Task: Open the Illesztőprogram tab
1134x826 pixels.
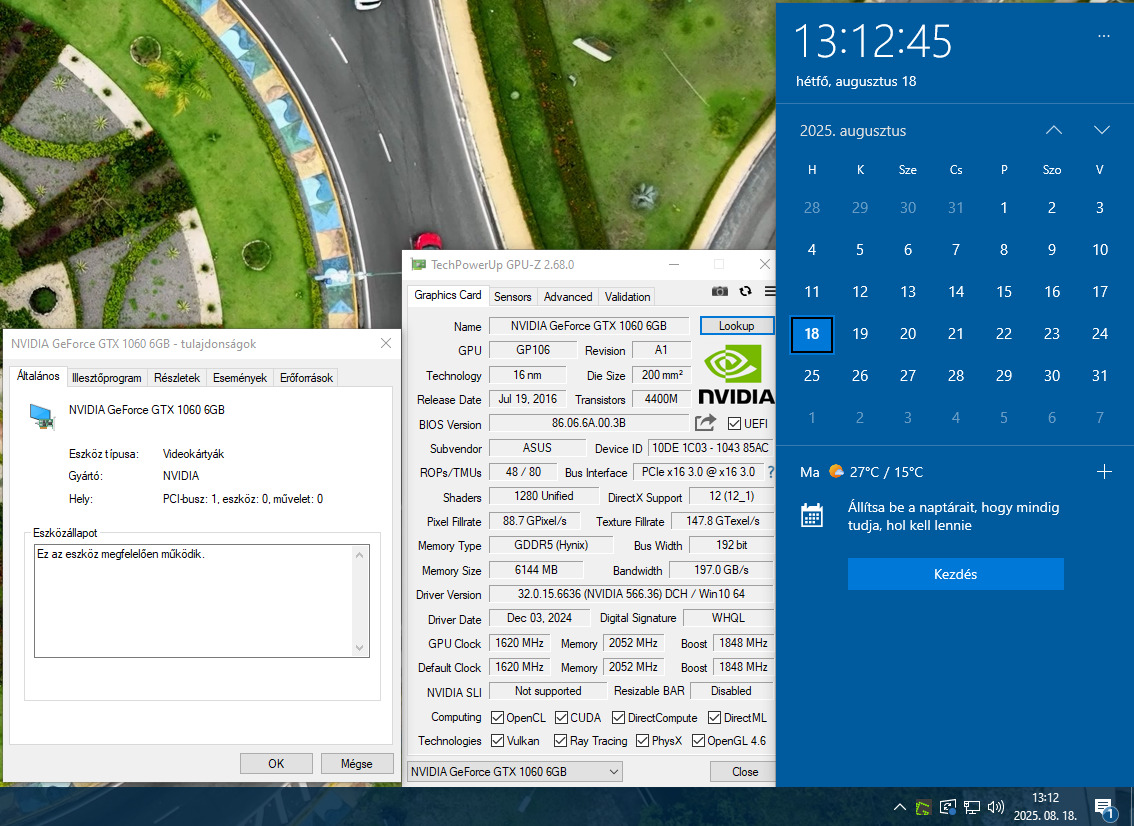Action: [x=107, y=378]
